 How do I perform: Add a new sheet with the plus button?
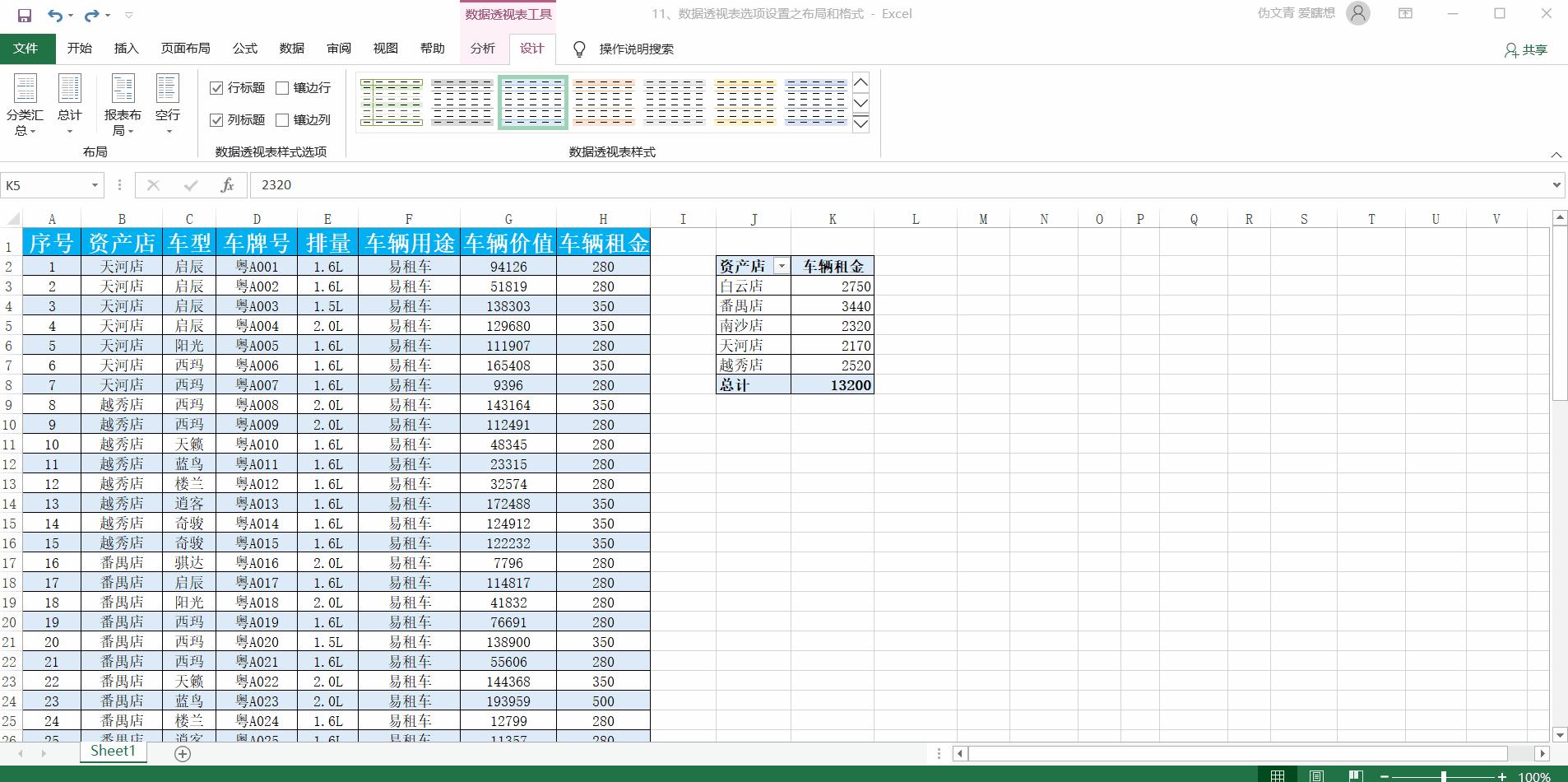point(183,754)
